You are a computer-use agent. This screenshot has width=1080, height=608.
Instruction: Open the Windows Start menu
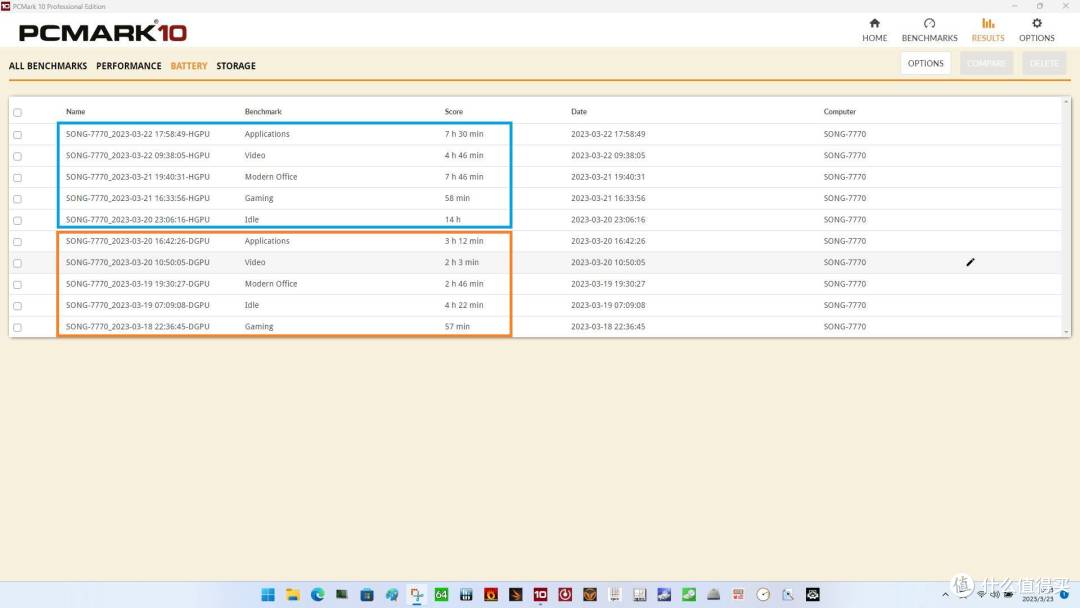coord(268,594)
